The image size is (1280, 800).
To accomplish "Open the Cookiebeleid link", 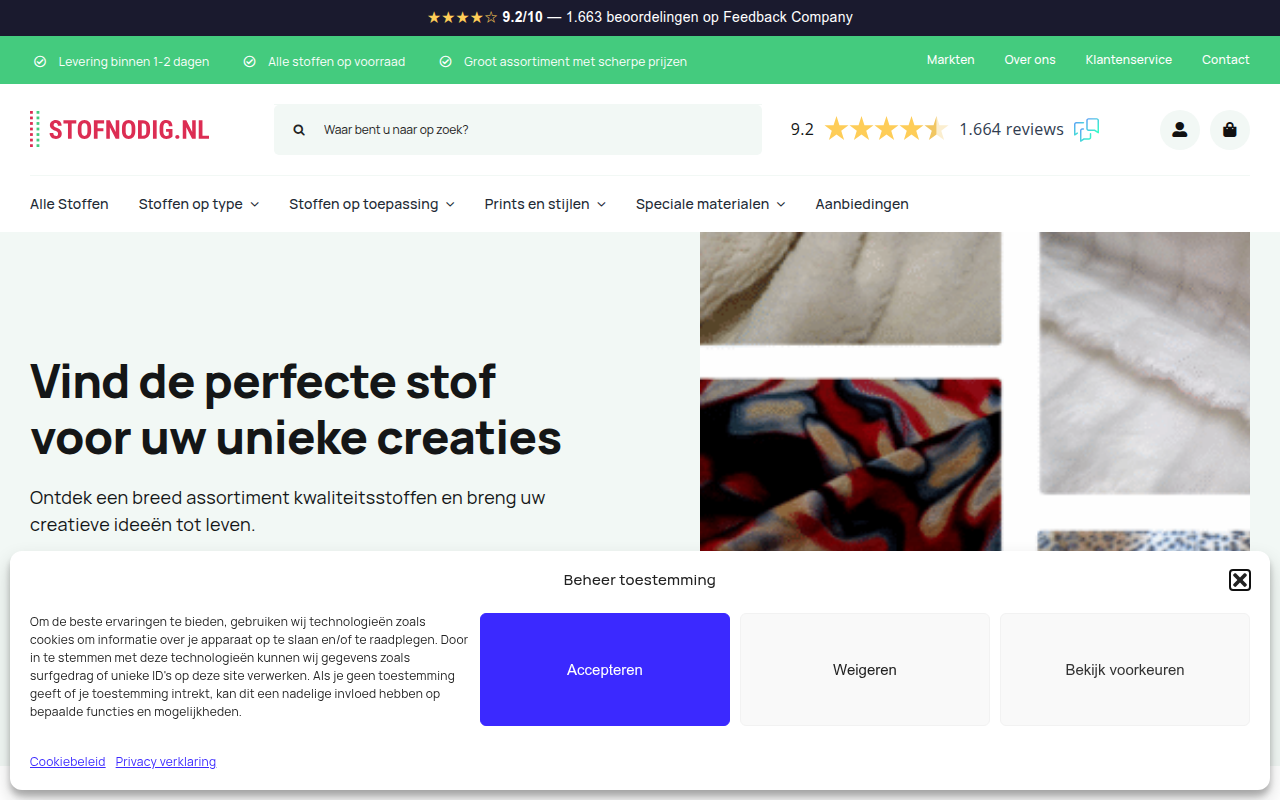I will point(68,762).
